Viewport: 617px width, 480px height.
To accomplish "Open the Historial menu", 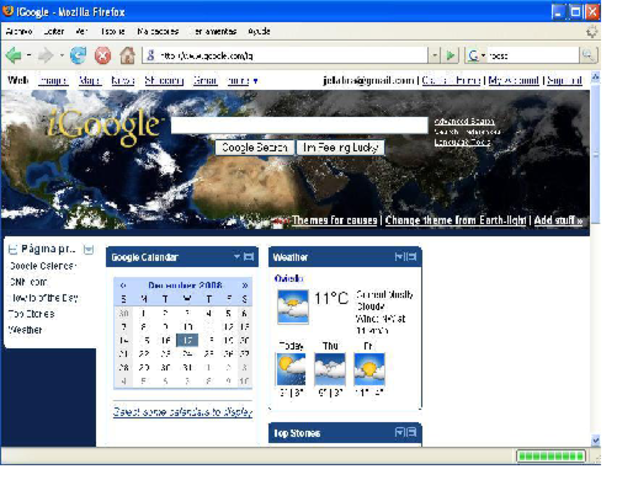I will pos(113,31).
